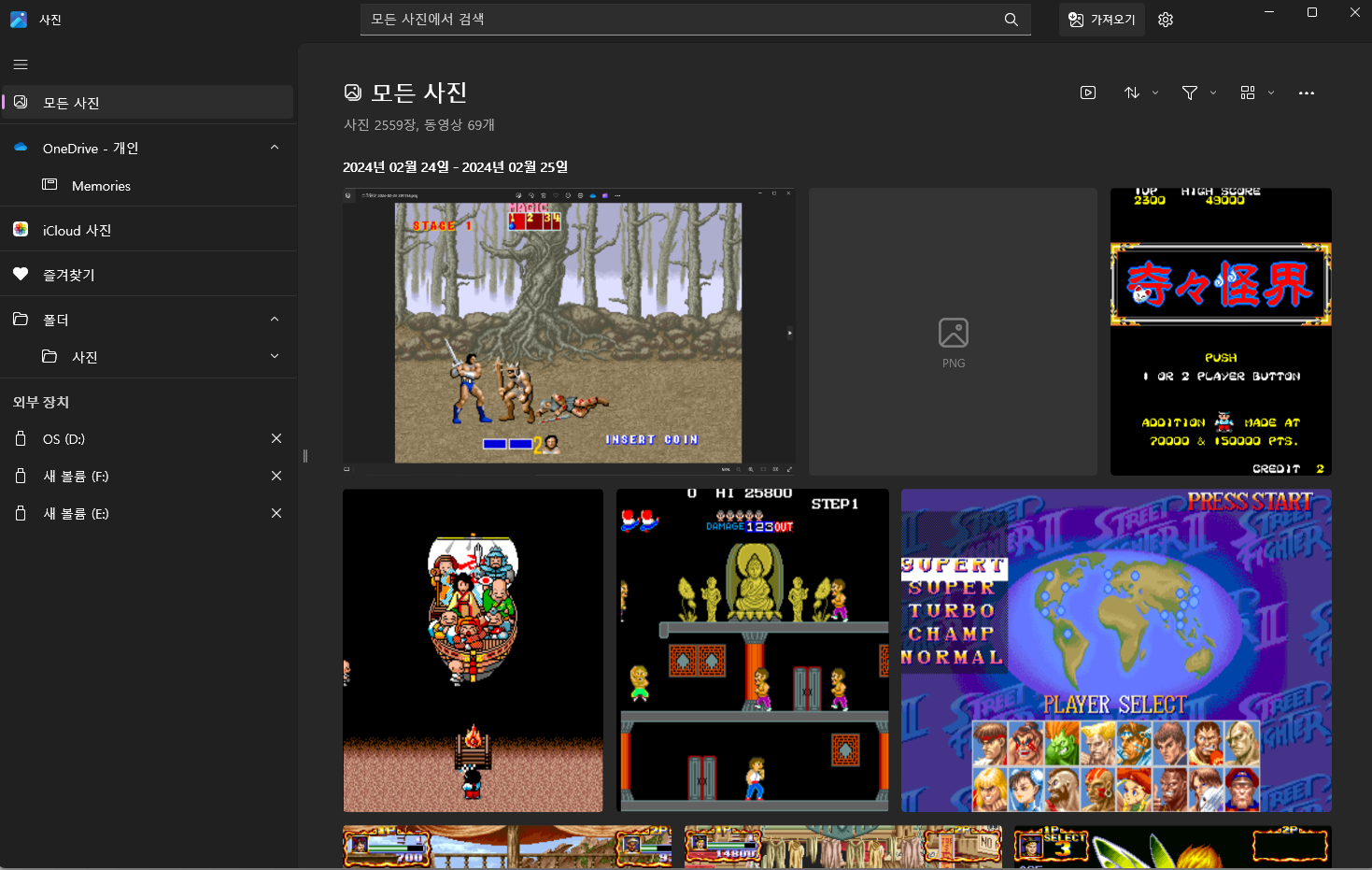1372x870 pixels.
Task: Click the OneDrive cloud icon
Action: 21,148
